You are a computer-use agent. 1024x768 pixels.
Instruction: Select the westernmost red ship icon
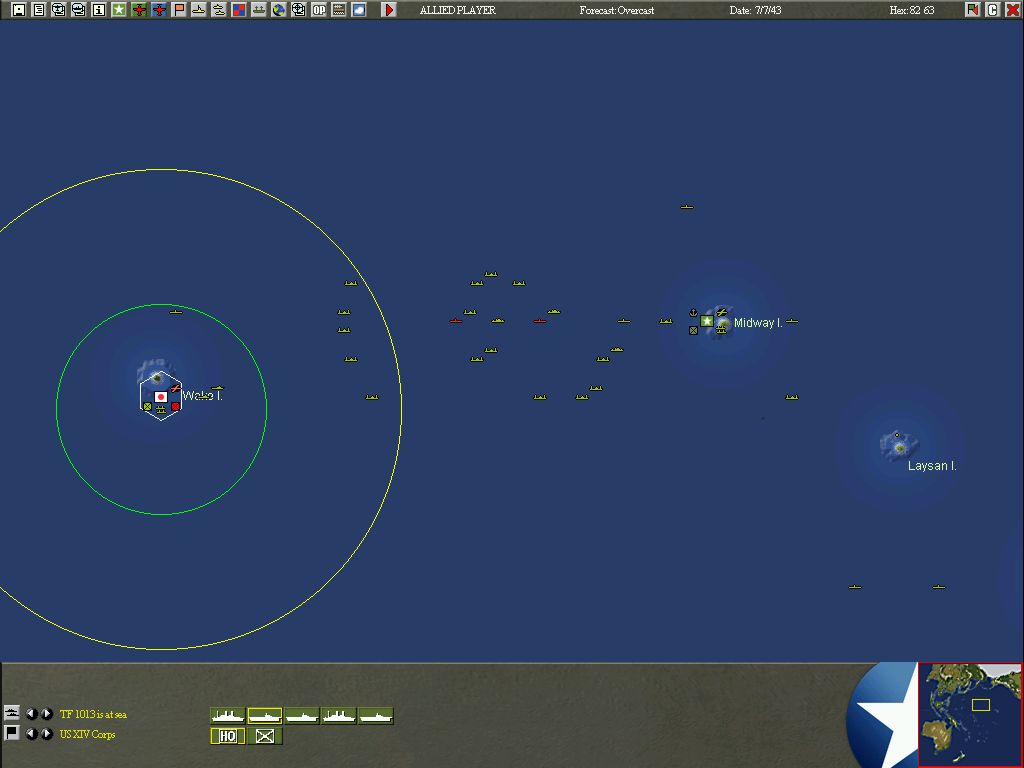(456, 321)
